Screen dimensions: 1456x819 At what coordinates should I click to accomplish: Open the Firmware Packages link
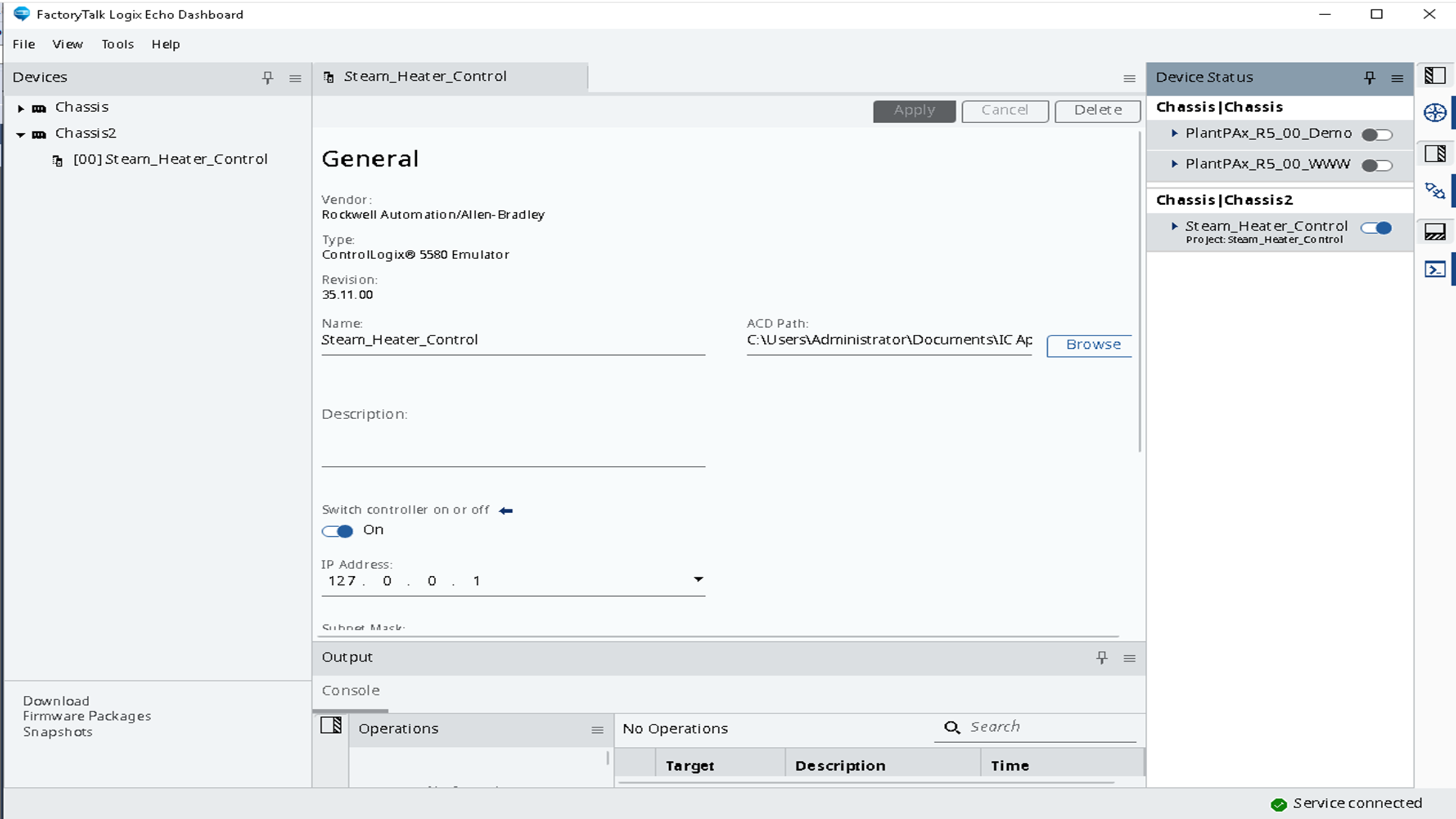point(87,716)
